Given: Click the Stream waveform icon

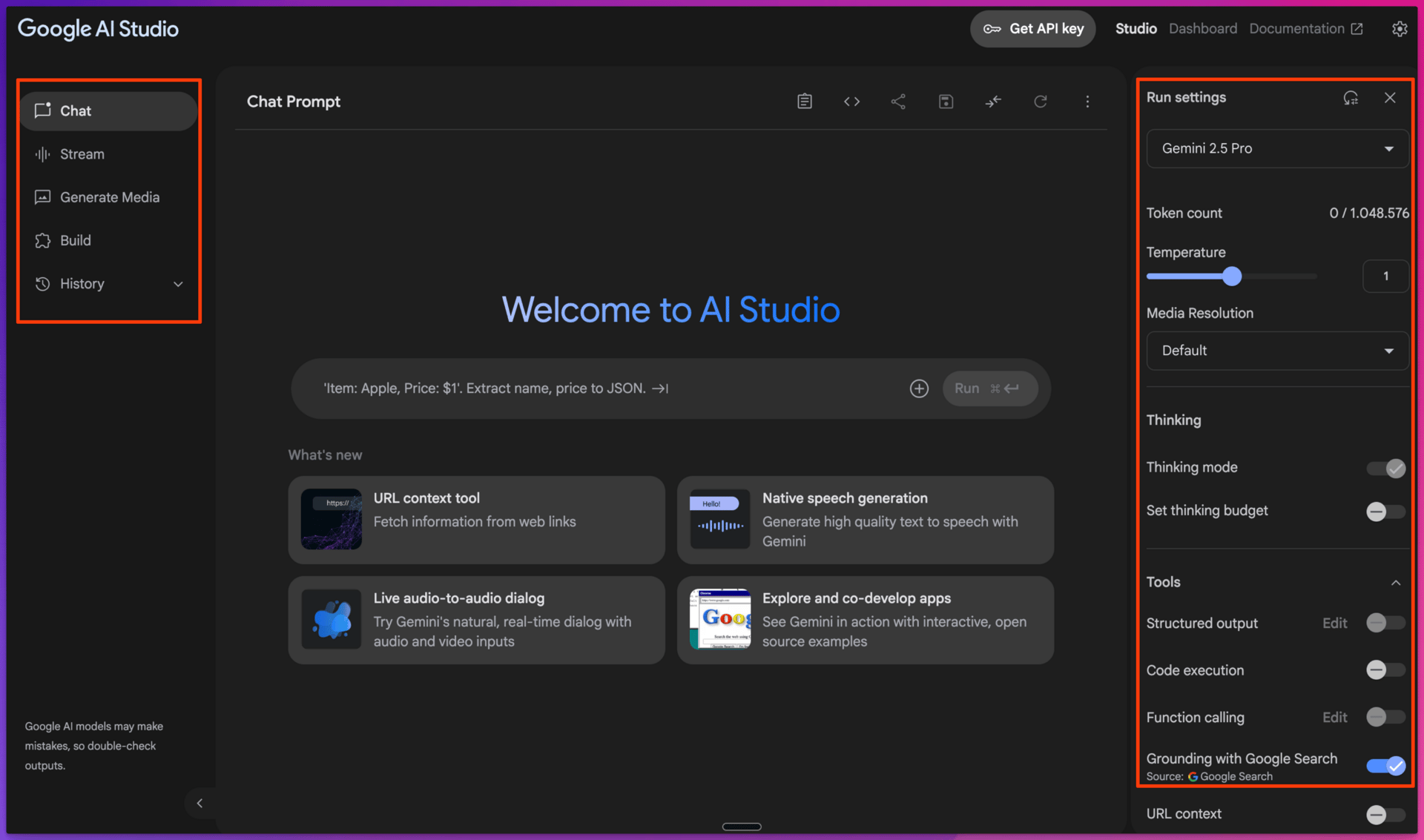Looking at the screenshot, I should click(43, 154).
